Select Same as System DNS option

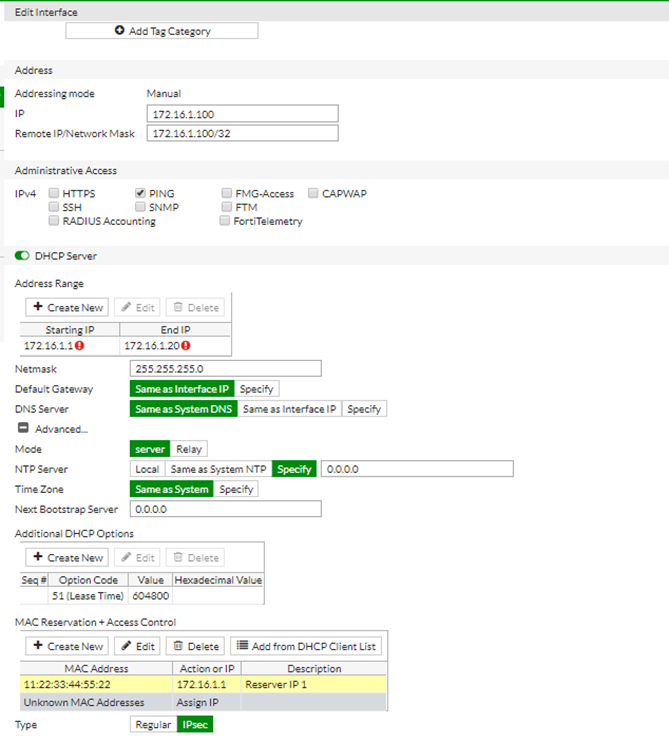point(184,408)
